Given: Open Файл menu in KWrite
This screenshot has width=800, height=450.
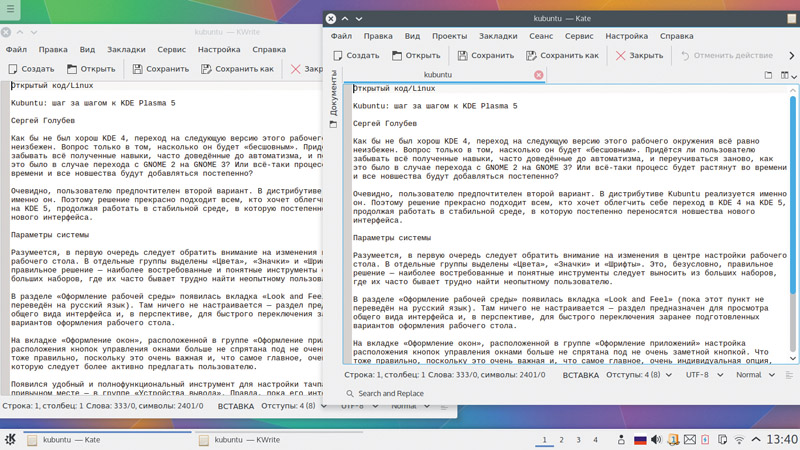Looking at the screenshot, I should tap(16, 49).
